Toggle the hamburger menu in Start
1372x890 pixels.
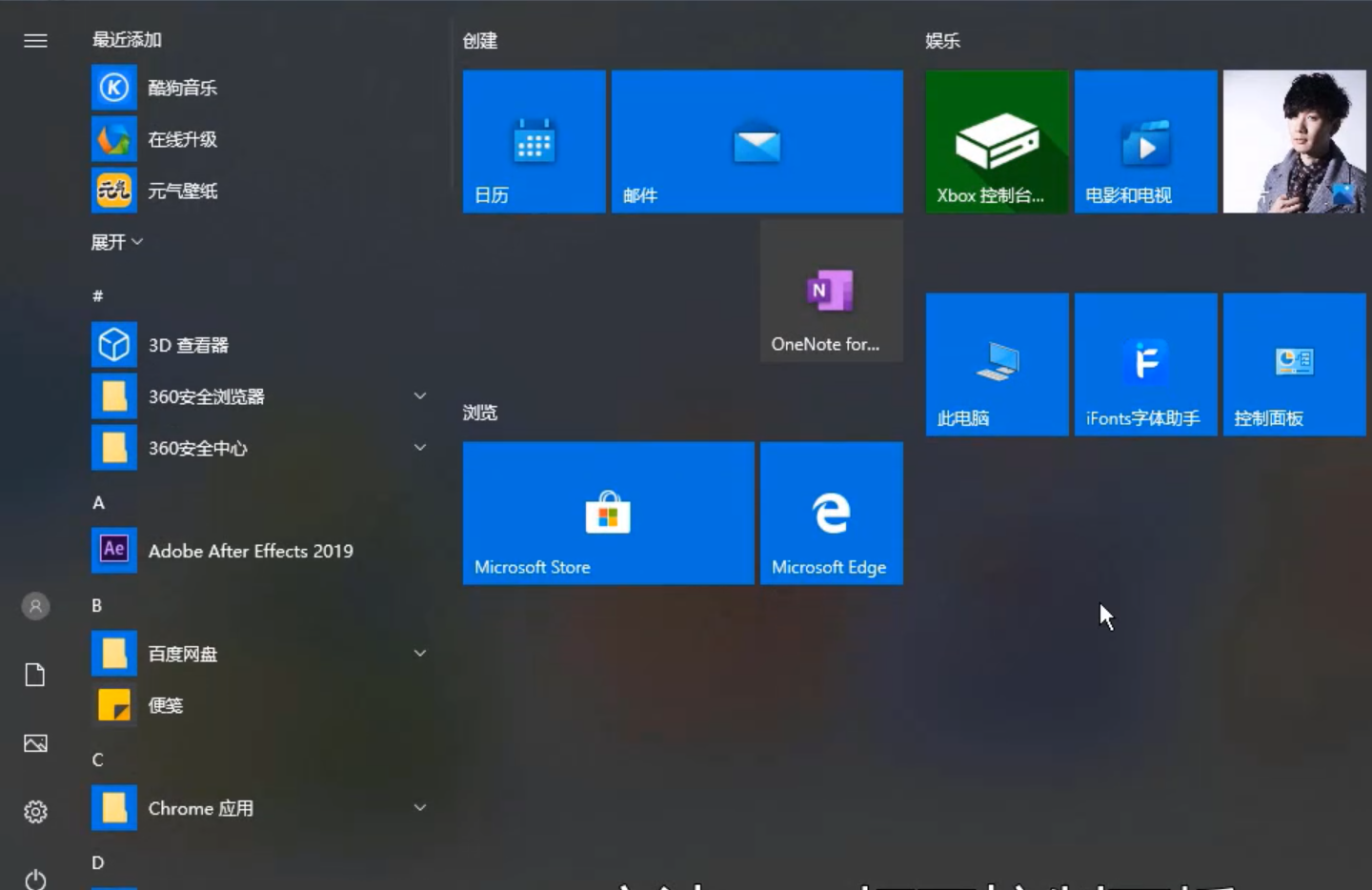35,40
